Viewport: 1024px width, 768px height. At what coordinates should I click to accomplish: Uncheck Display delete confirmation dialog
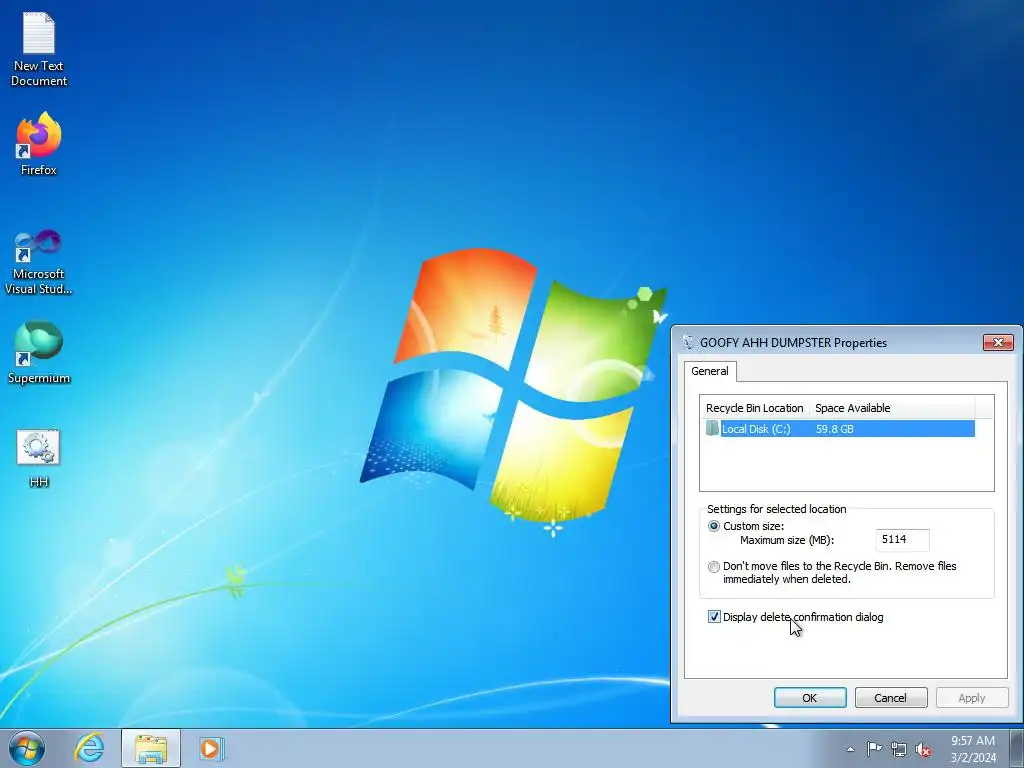[x=714, y=617]
